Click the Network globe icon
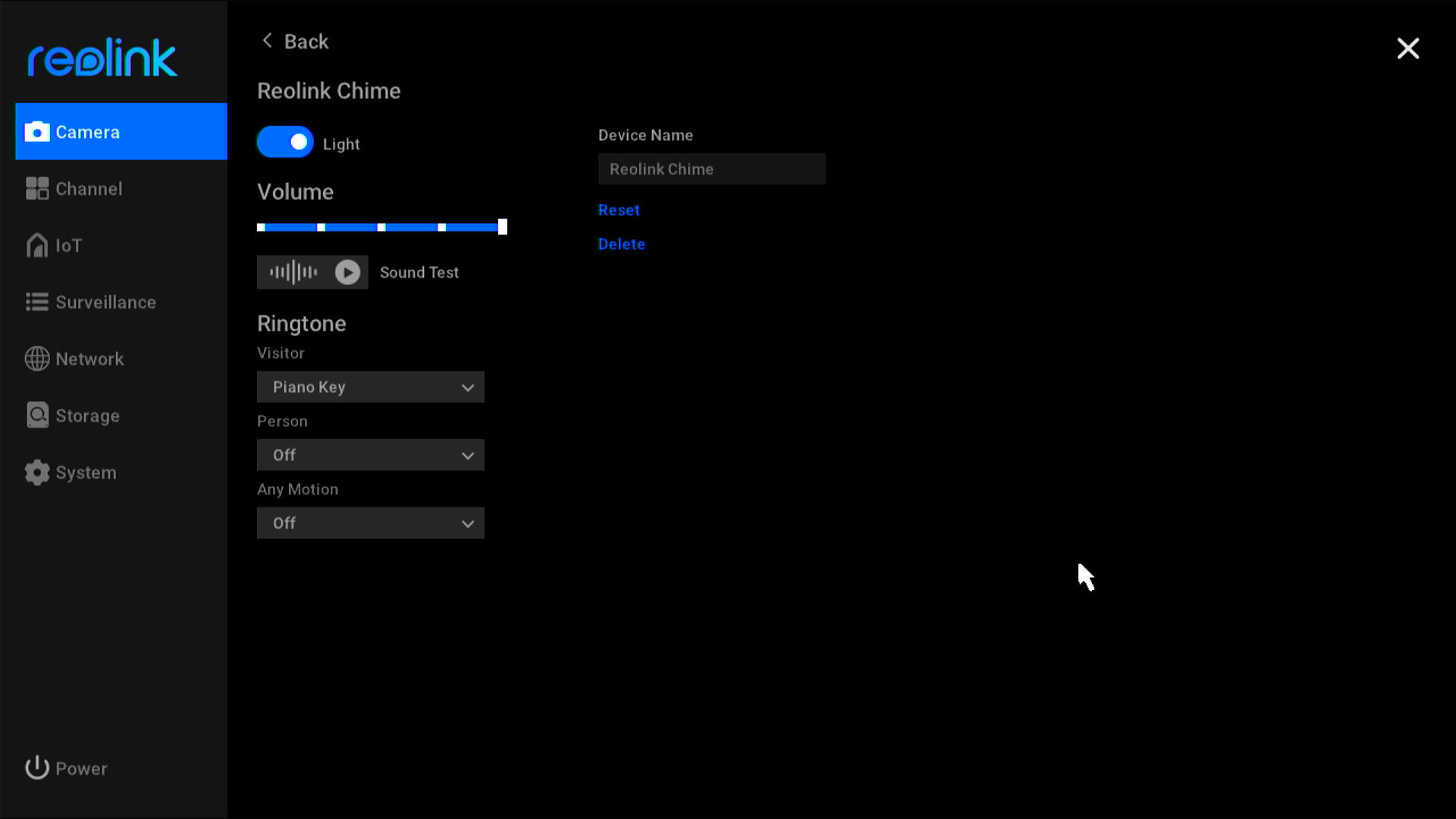The width and height of the screenshot is (1456, 819). [x=37, y=359]
